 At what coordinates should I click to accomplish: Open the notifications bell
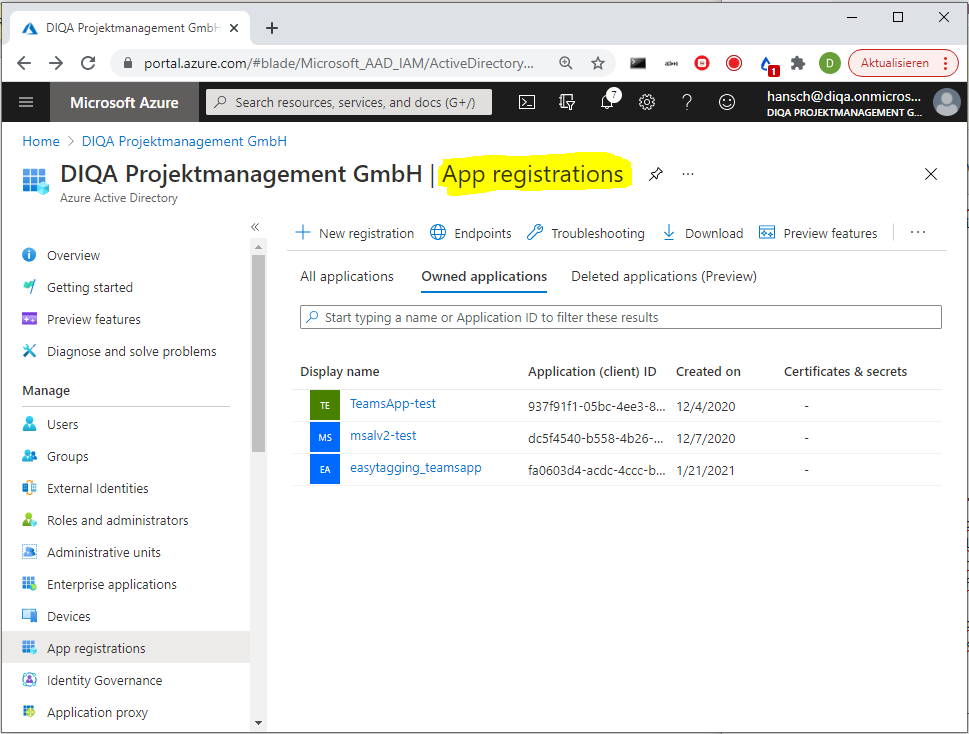(x=607, y=102)
